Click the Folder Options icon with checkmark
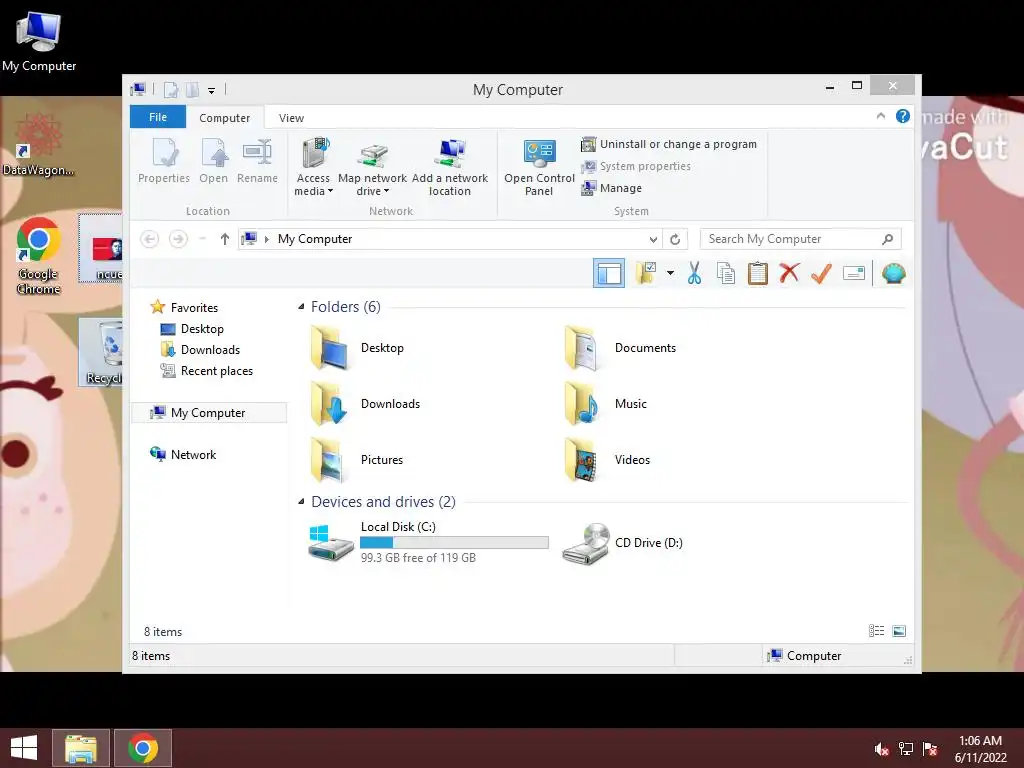Image resolution: width=1024 pixels, height=768 pixels. (x=646, y=273)
